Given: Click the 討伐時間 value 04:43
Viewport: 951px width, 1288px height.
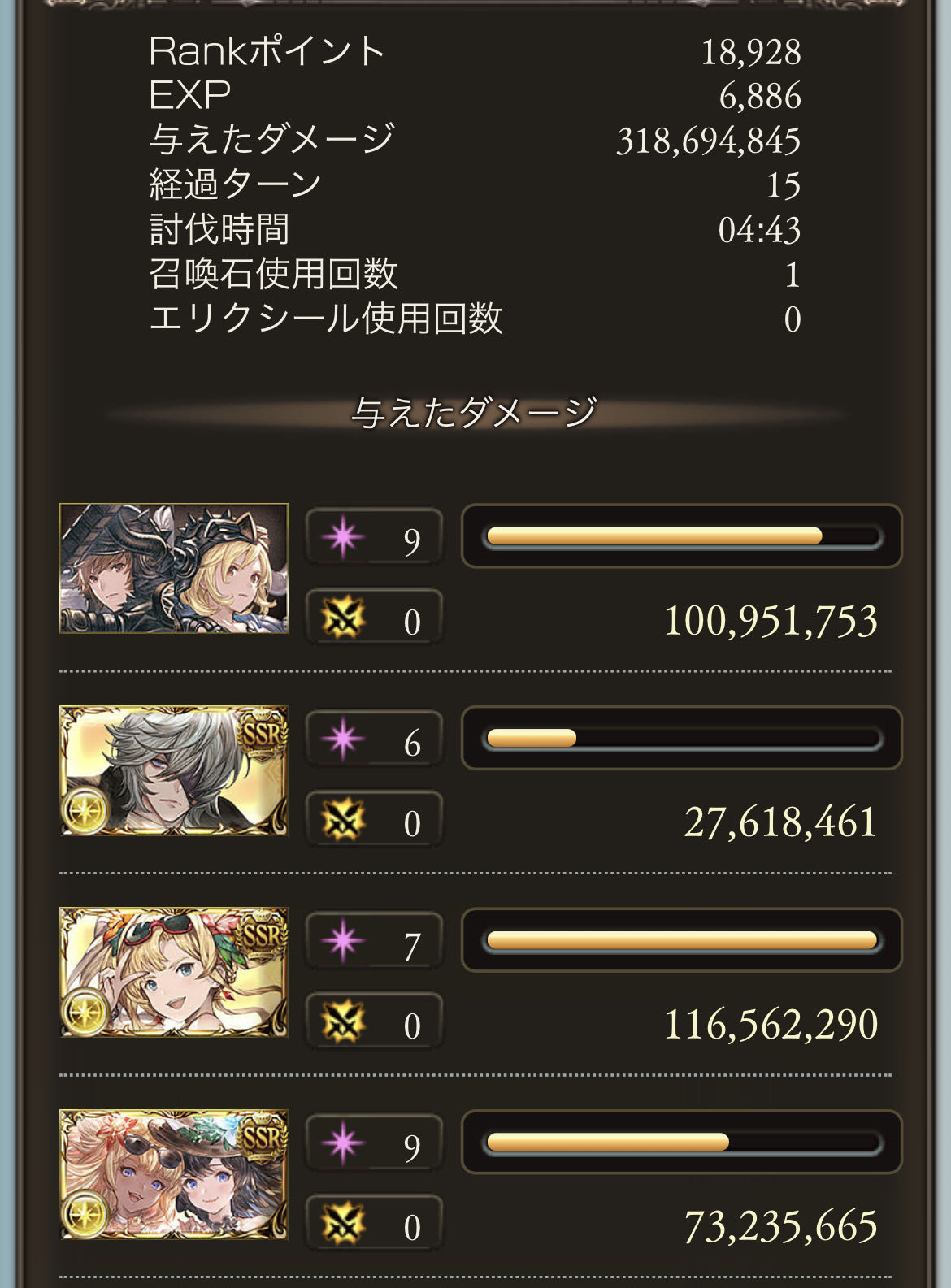Looking at the screenshot, I should 759,230.
